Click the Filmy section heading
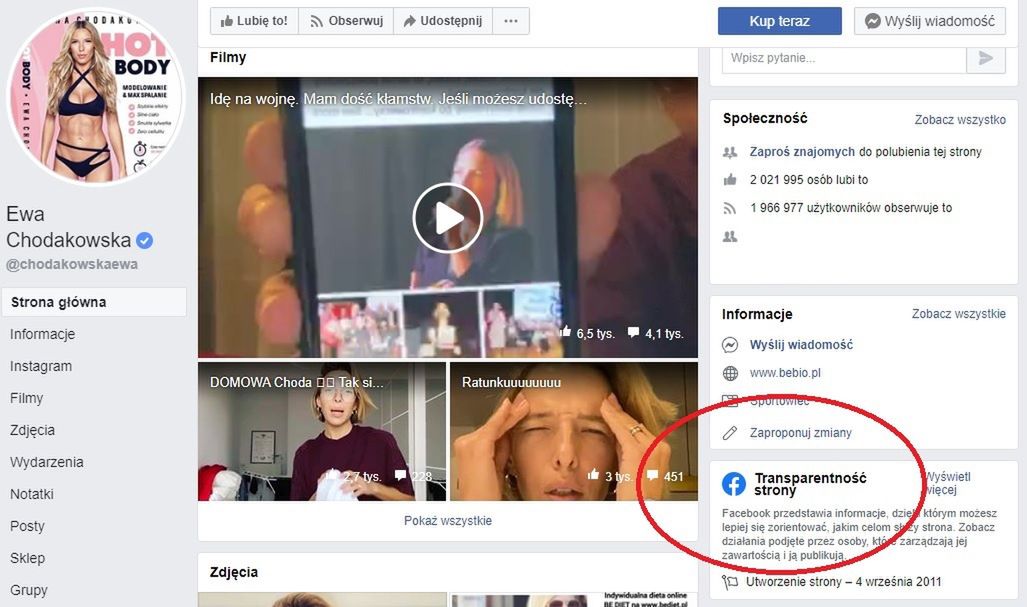This screenshot has height=607, width=1027. pos(228,57)
